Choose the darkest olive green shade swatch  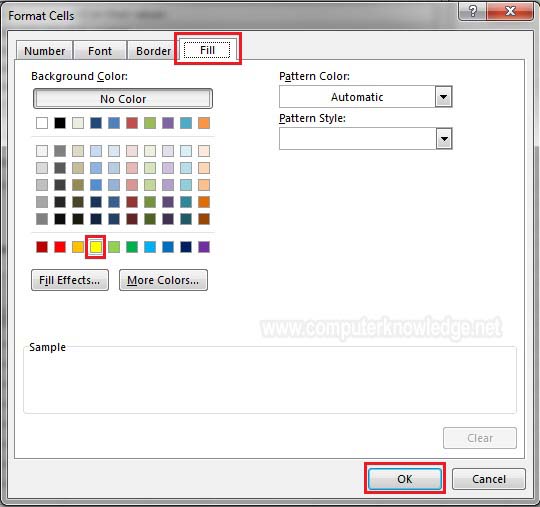tap(150, 219)
